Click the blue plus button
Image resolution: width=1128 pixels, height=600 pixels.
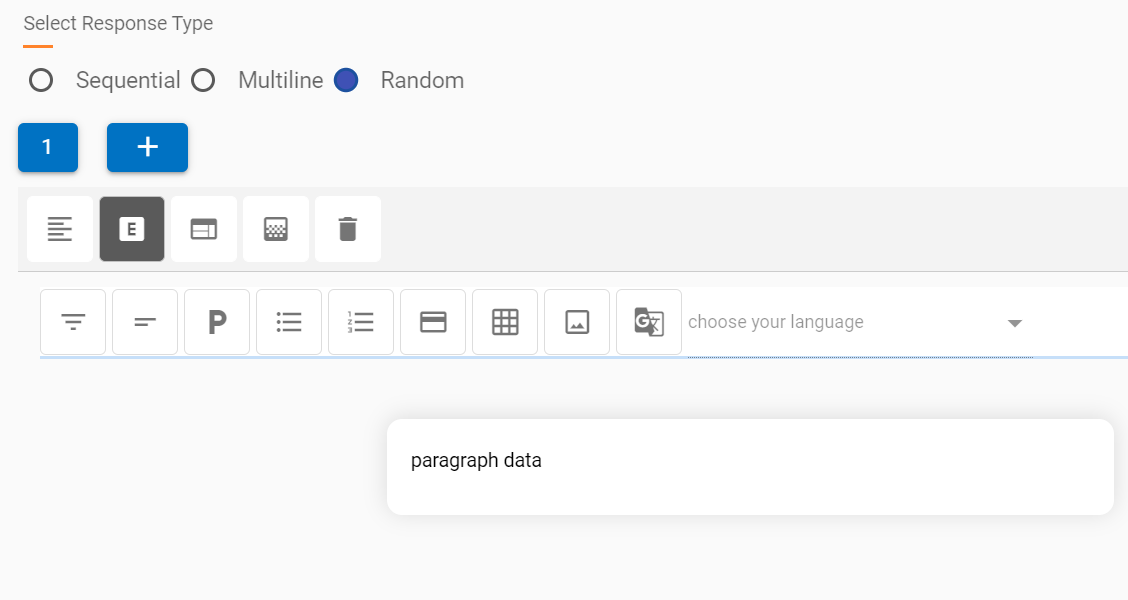pyautogui.click(x=147, y=146)
